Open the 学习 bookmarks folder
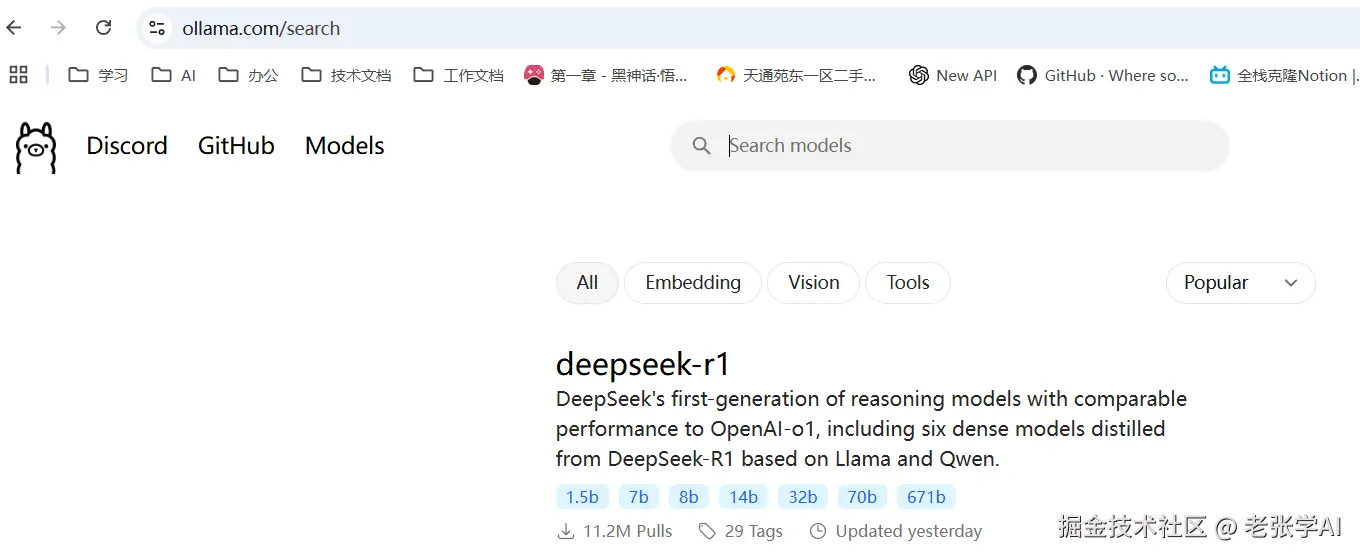 [98, 75]
